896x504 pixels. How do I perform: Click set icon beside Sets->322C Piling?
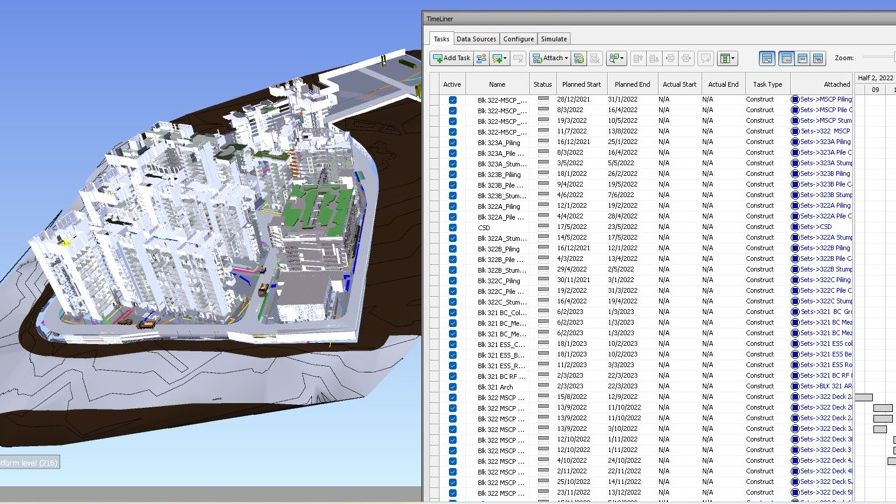pyautogui.click(x=795, y=280)
